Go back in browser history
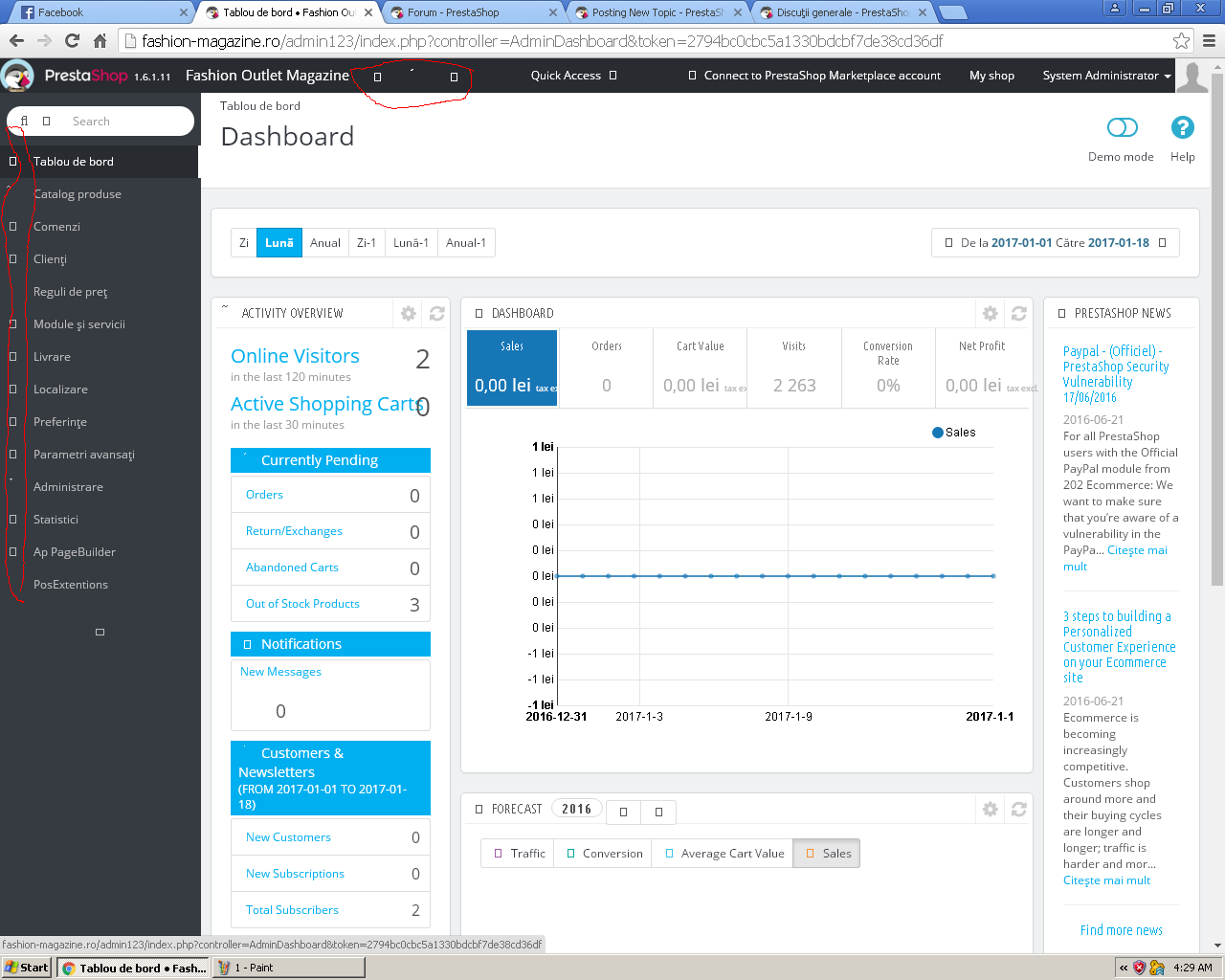The image size is (1225, 980). 16,41
